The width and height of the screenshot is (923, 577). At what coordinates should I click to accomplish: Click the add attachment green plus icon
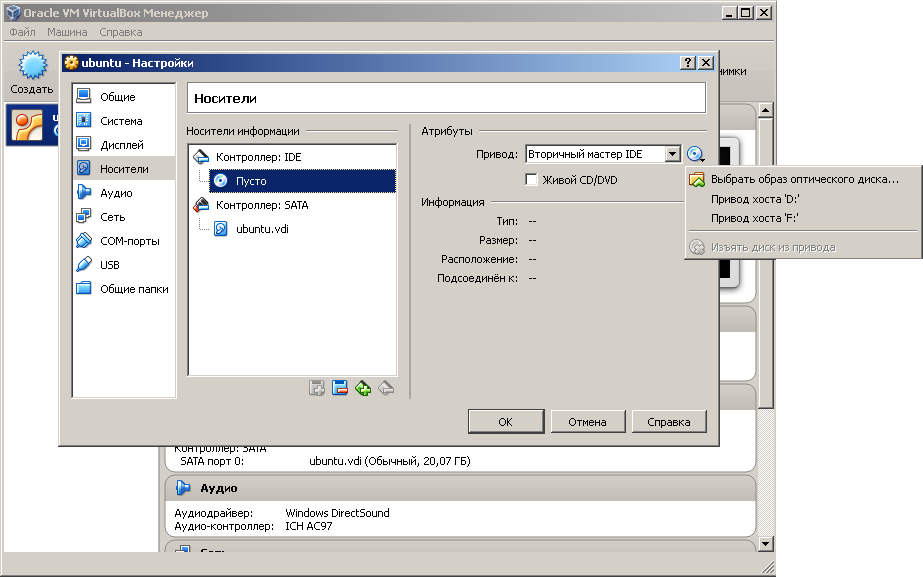(x=363, y=388)
